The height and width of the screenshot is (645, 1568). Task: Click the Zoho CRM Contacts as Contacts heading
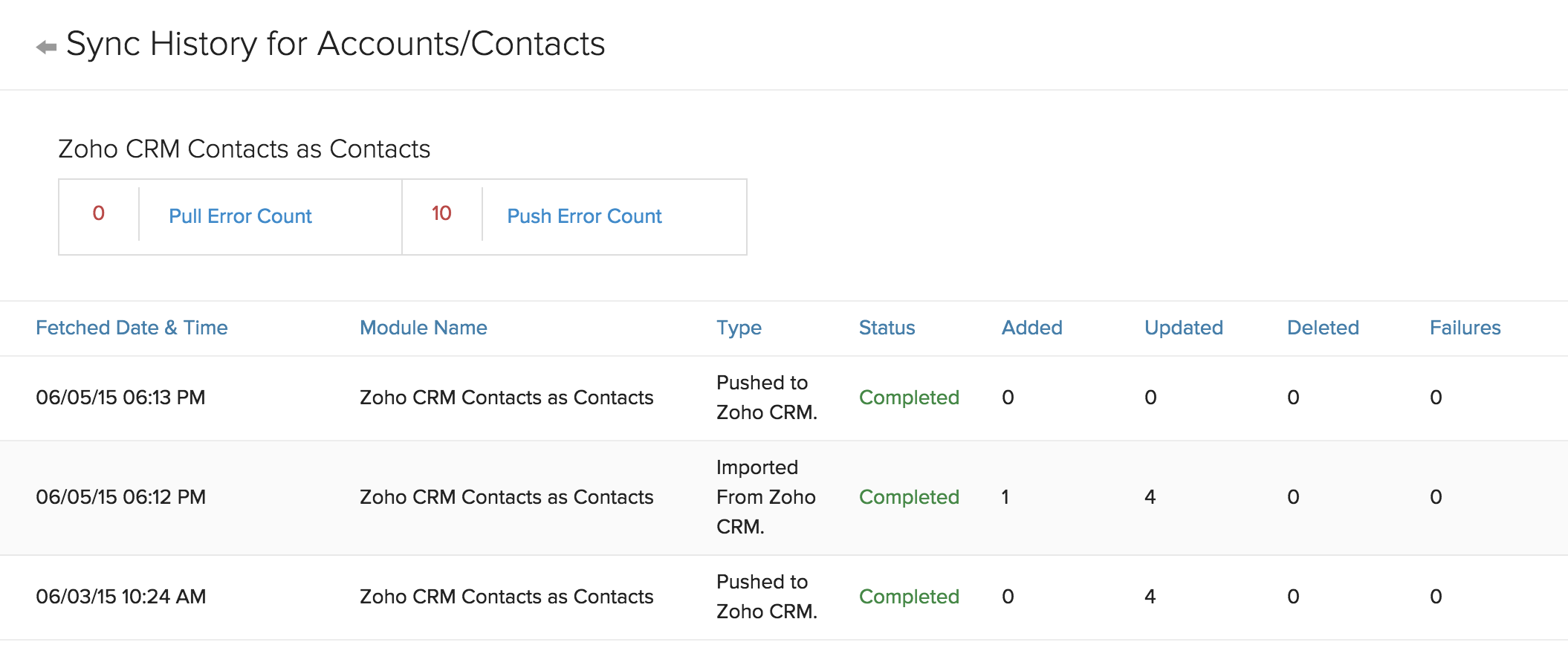(244, 149)
